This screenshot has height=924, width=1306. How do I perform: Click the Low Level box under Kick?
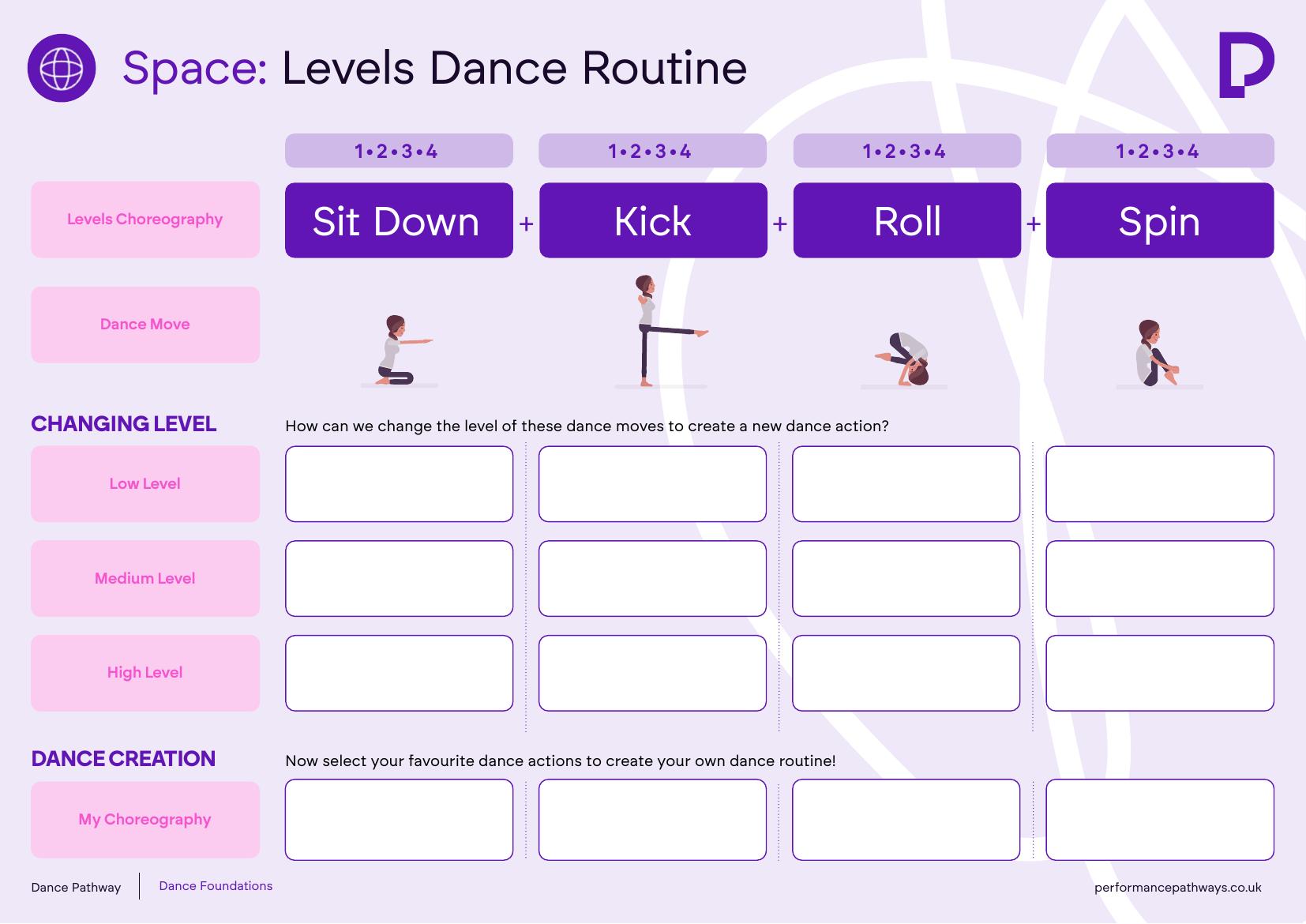tap(653, 484)
